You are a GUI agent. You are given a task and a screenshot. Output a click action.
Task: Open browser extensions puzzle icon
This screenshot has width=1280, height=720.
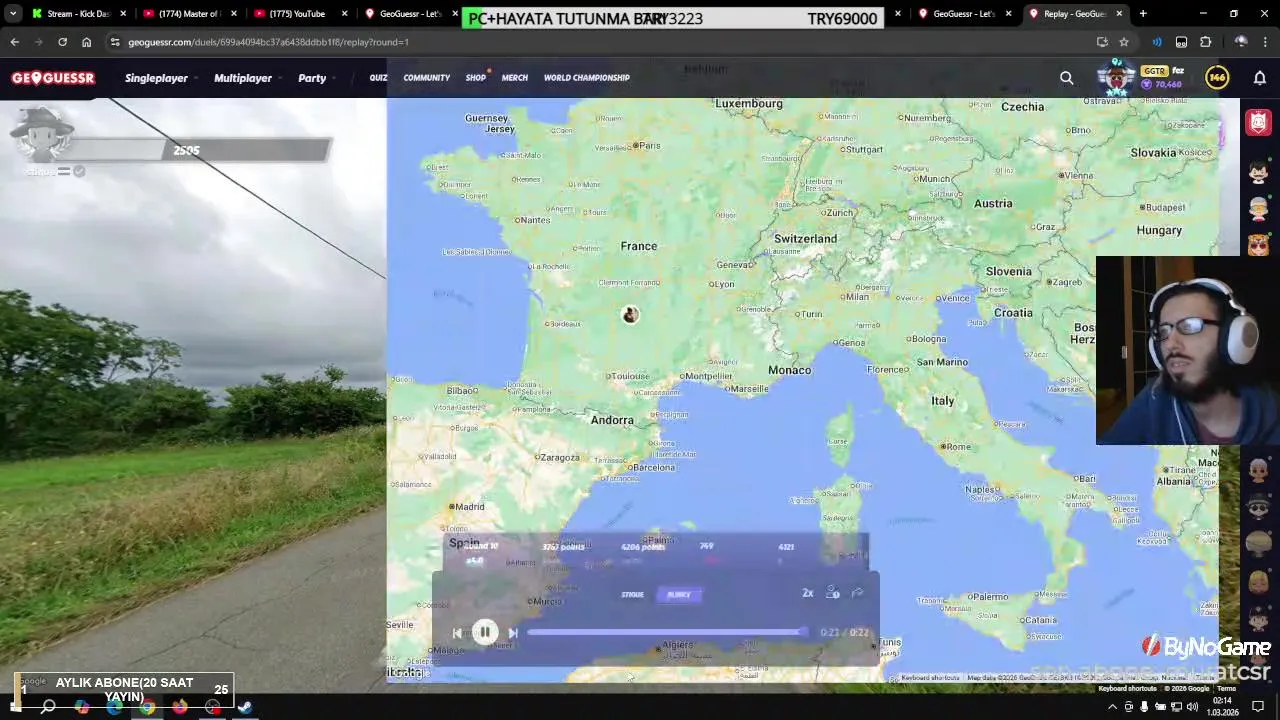pyautogui.click(x=1205, y=42)
